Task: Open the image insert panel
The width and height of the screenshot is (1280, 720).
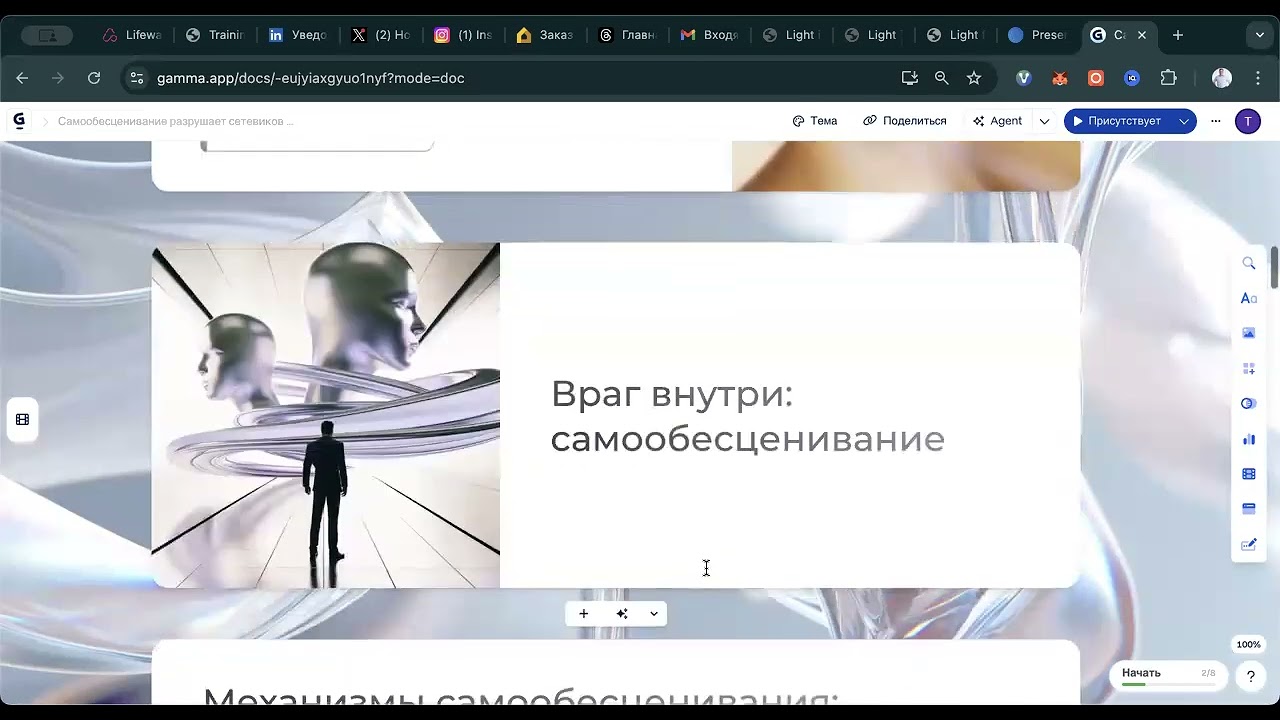Action: 1249,333
